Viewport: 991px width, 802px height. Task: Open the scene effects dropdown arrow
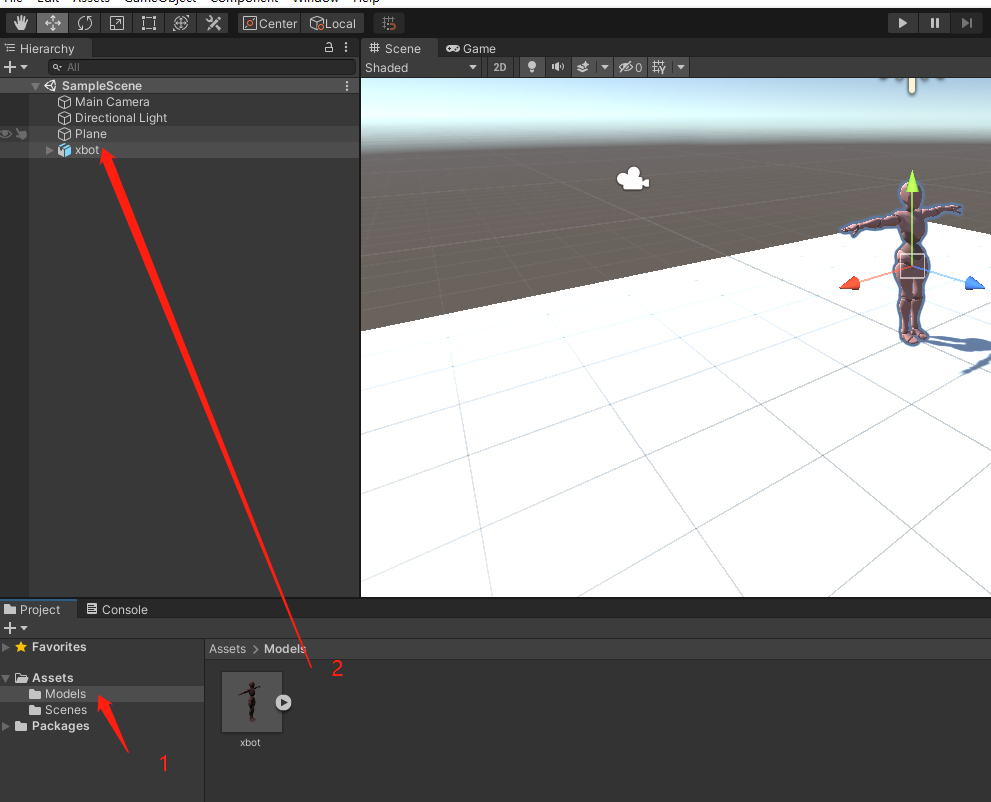tap(604, 68)
